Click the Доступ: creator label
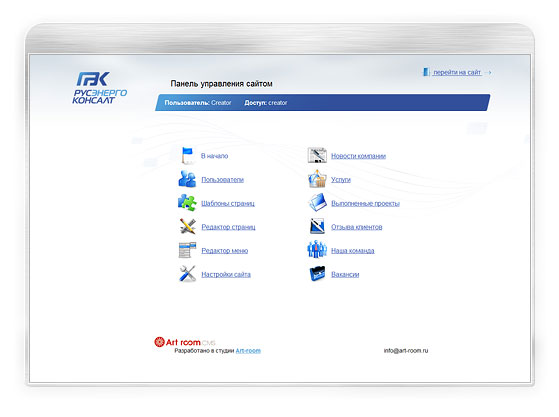Screen dimensions: 559x417 tap(266, 103)
